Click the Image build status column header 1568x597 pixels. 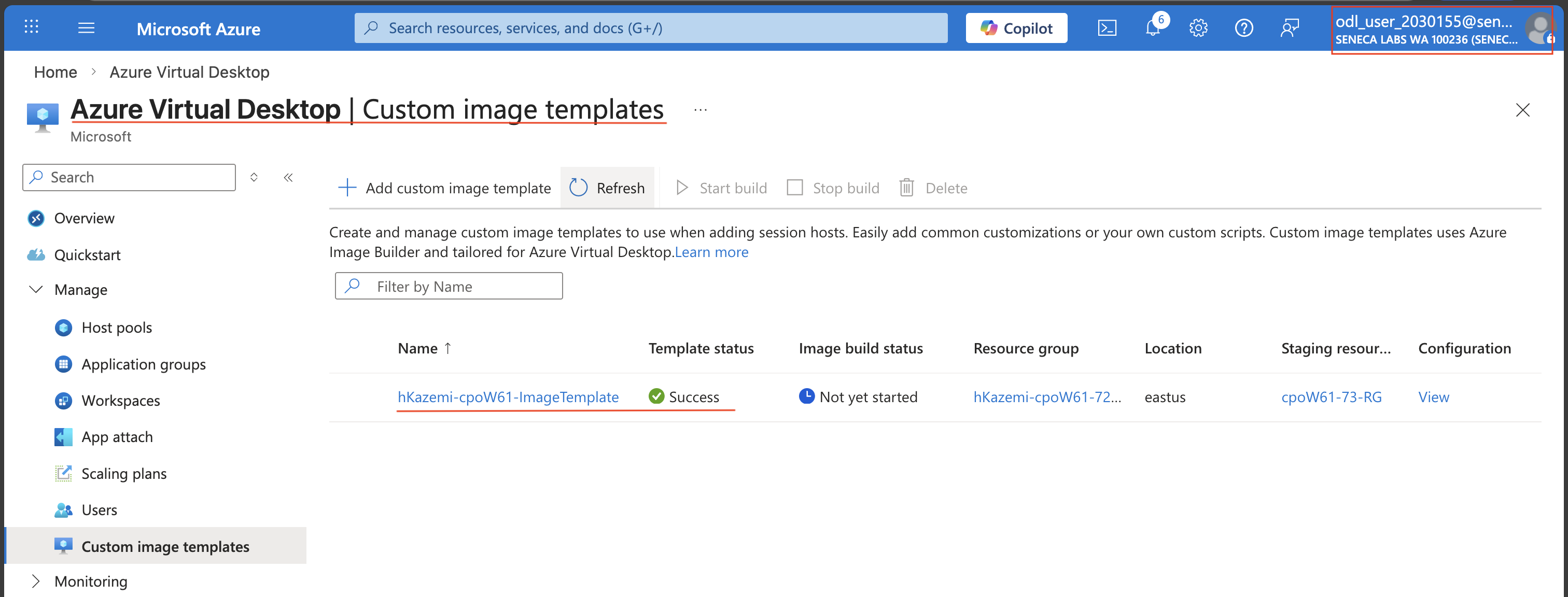point(861,348)
